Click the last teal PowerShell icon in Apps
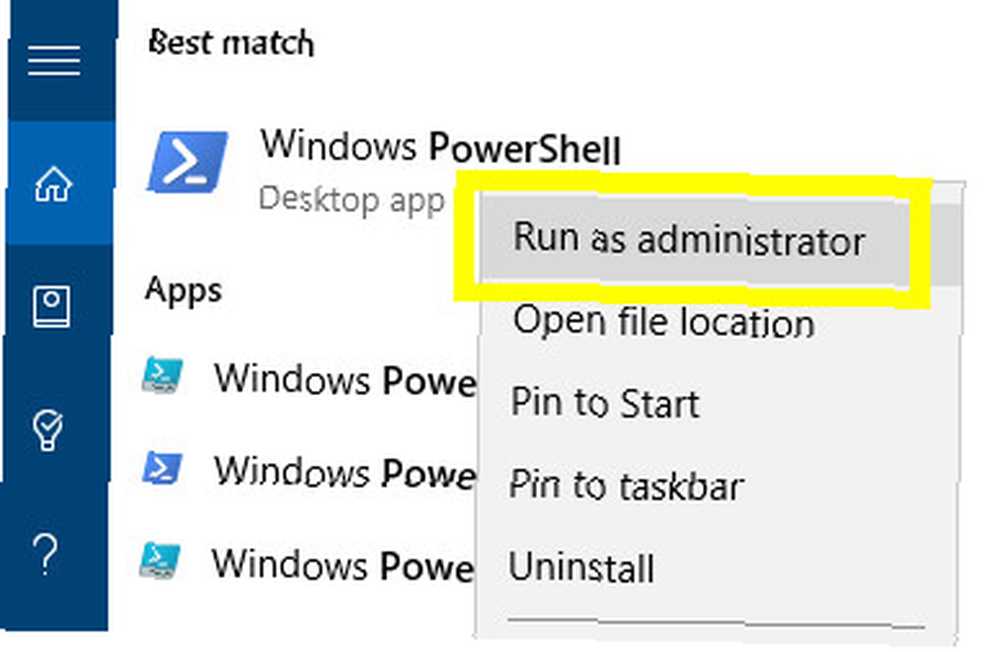The height and width of the screenshot is (652, 1000). pos(159,561)
